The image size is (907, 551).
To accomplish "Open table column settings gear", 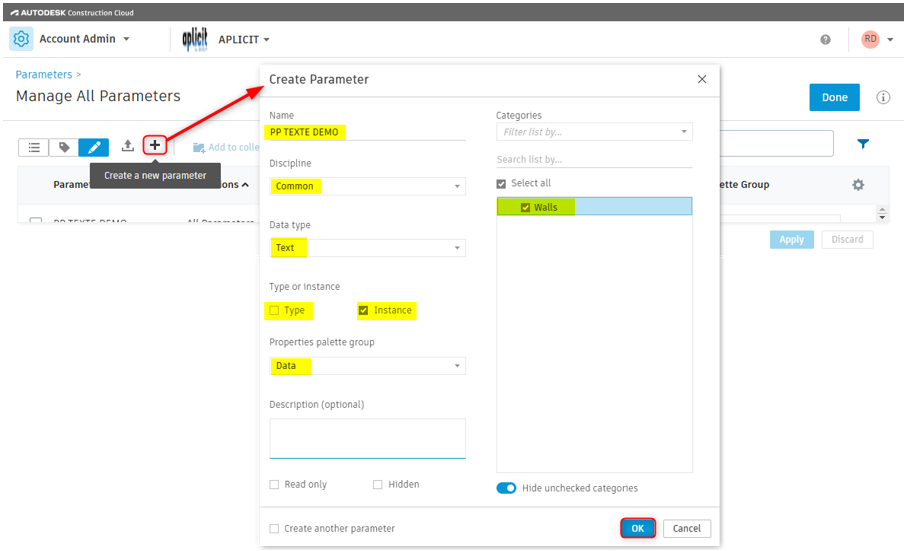I will (x=858, y=185).
